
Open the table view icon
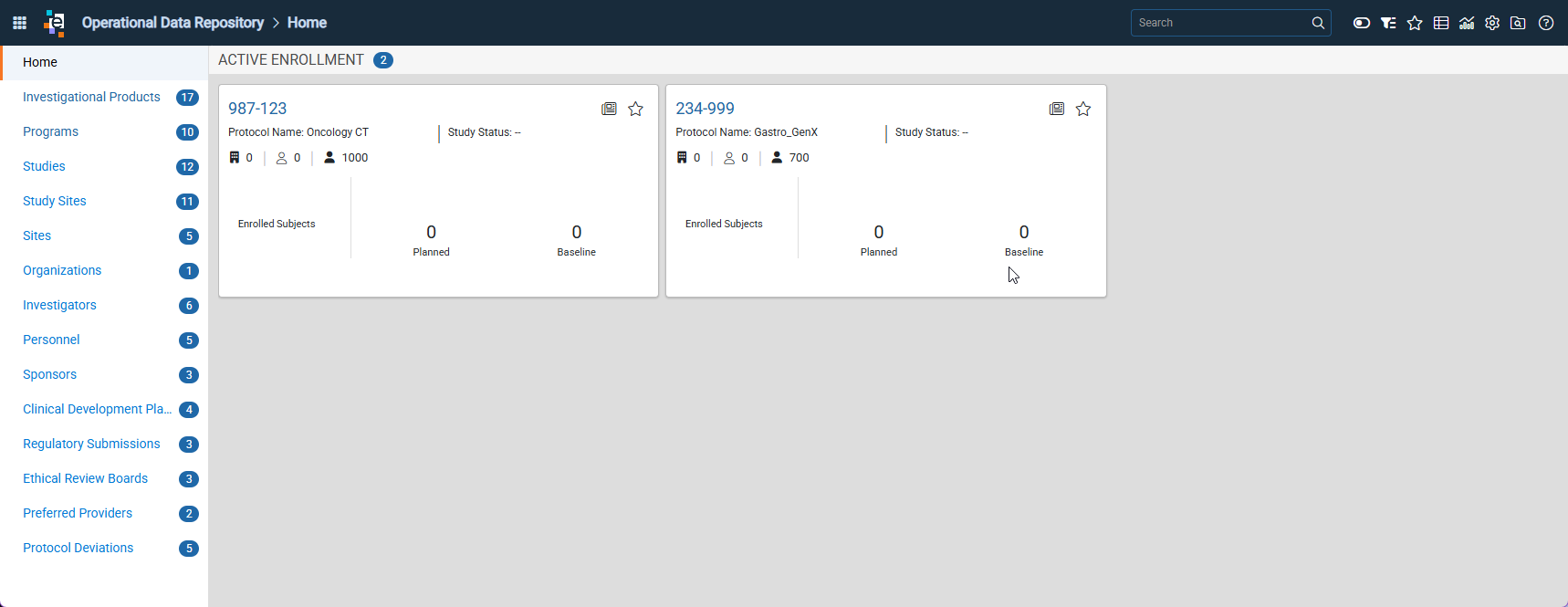coord(1441,23)
